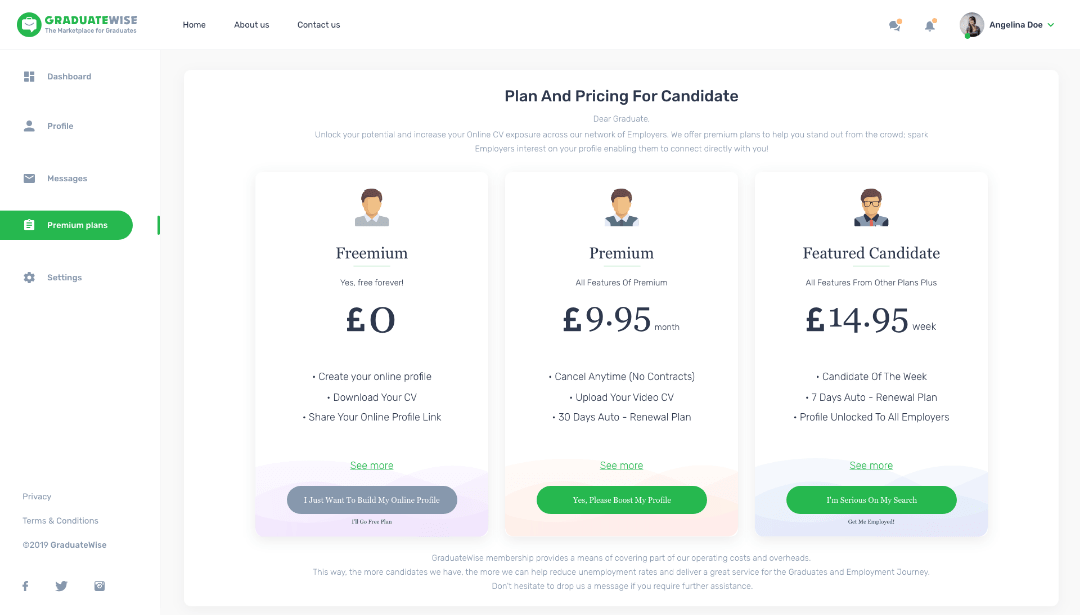Select the Premium plans sidebar item
This screenshot has width=1080, height=615.
click(66, 225)
